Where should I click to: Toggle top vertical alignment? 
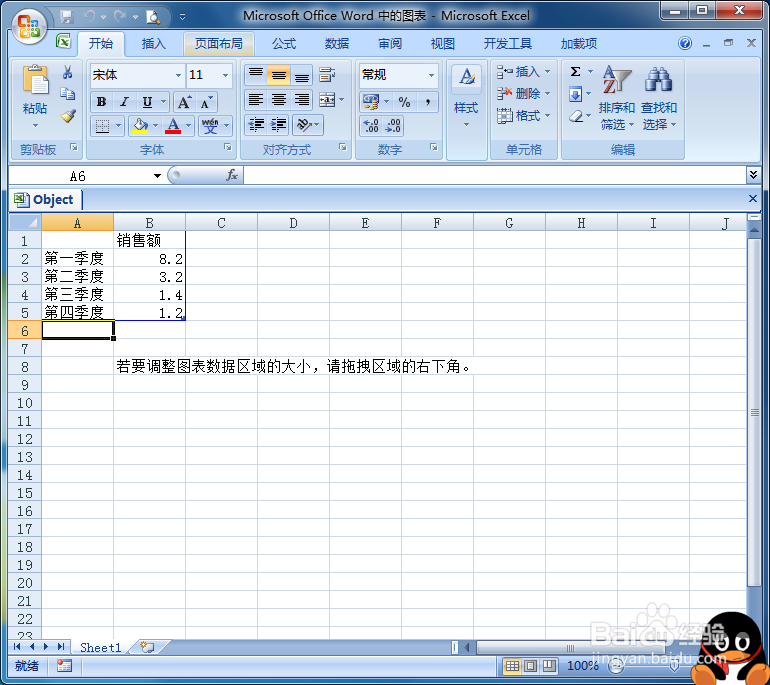(256, 75)
